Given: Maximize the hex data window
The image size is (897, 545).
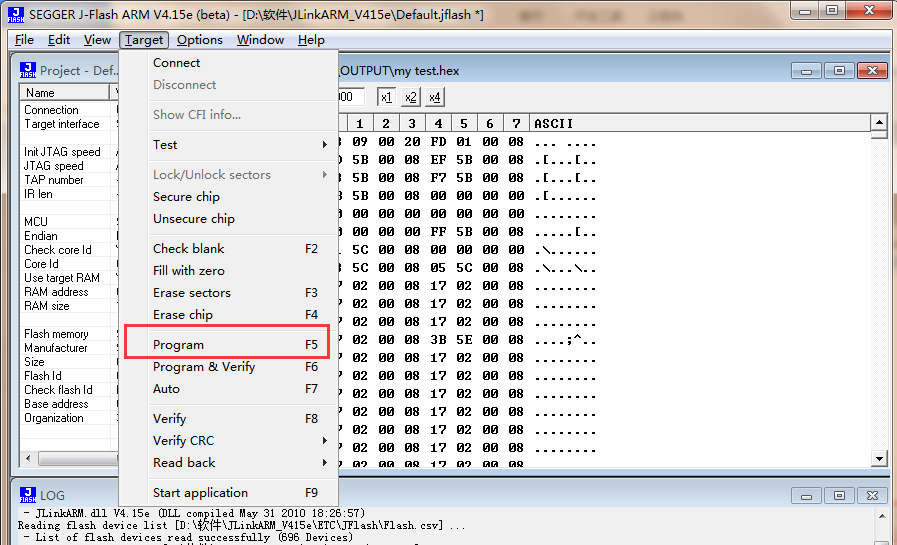Looking at the screenshot, I should coord(839,71).
